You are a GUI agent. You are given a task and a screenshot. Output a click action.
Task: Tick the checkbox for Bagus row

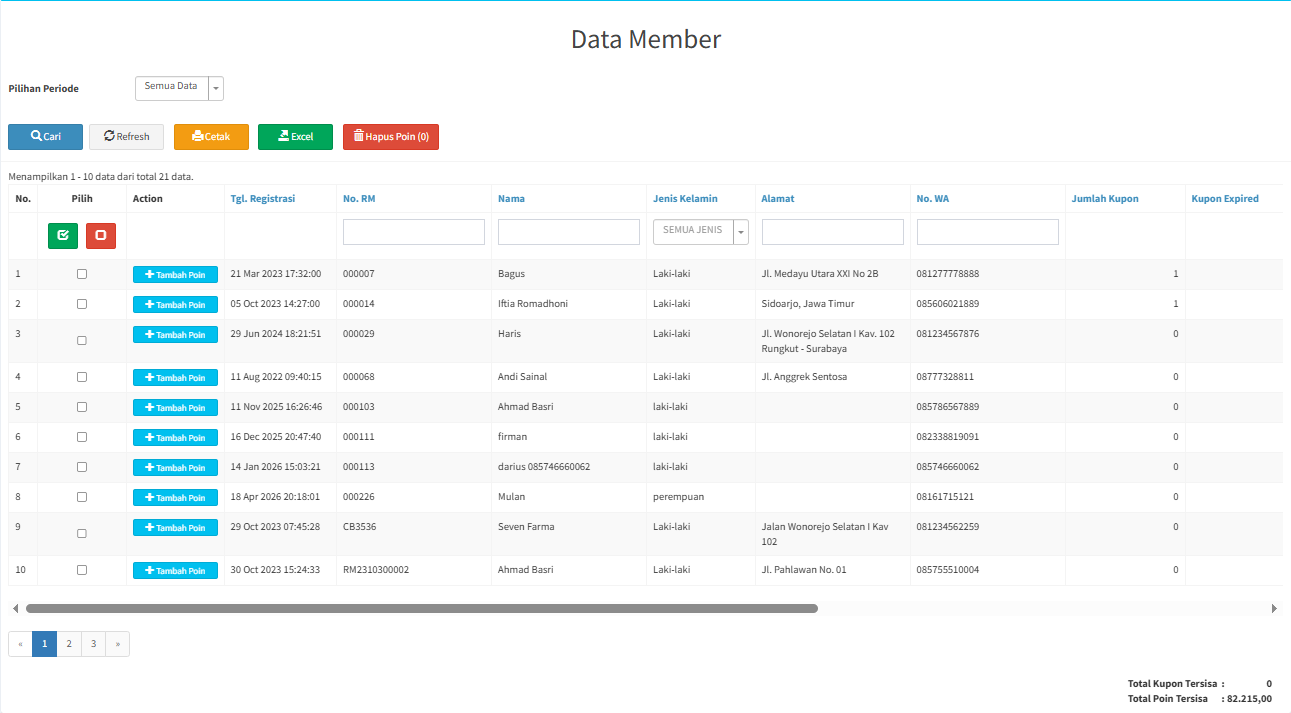(82, 274)
